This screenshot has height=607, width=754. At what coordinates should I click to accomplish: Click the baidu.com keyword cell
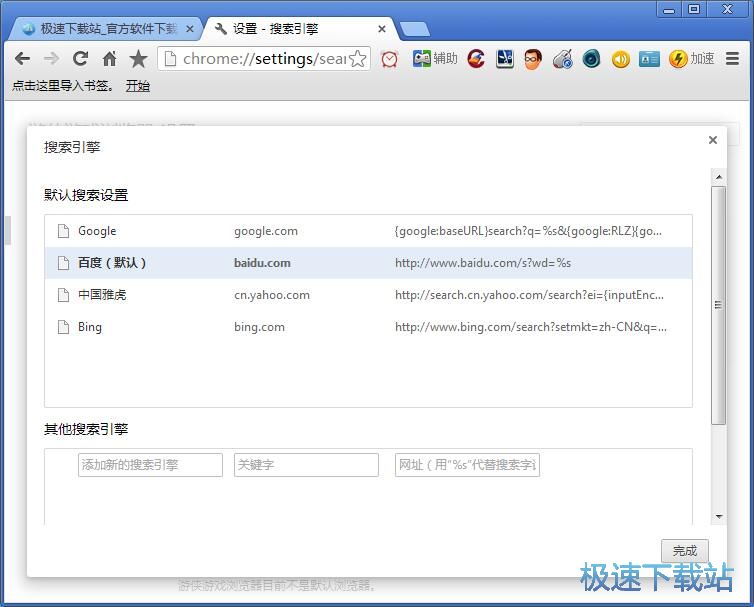click(262, 263)
